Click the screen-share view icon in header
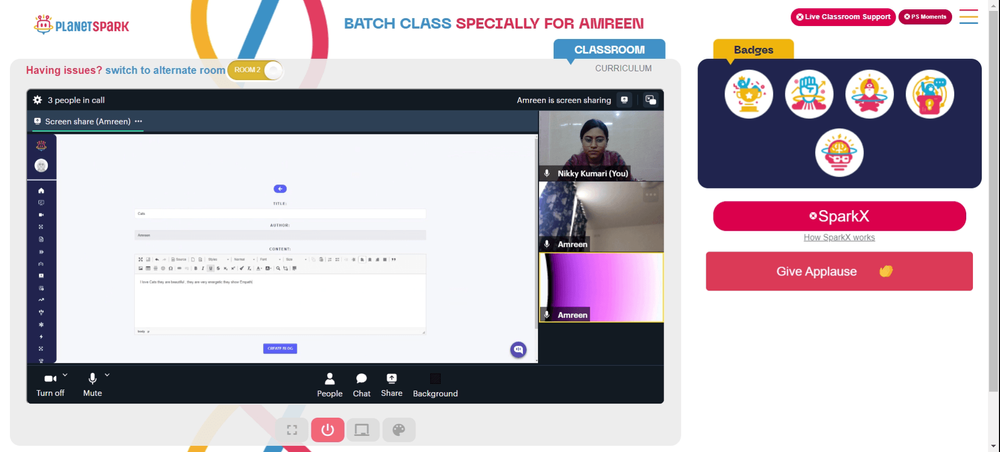Image resolution: width=1000 pixels, height=452 pixels. (x=624, y=100)
